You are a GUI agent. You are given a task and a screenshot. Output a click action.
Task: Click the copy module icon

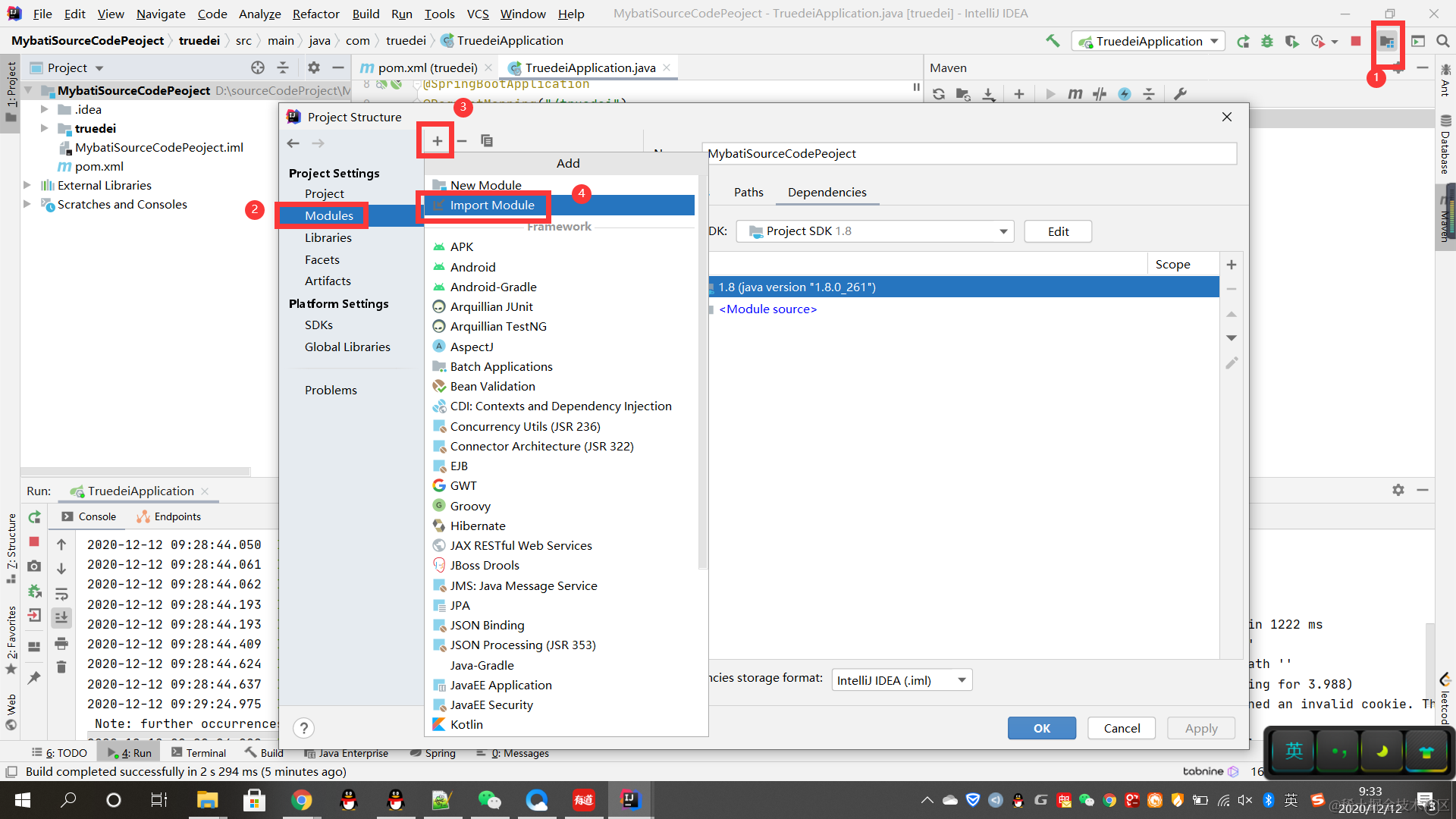pyautogui.click(x=487, y=141)
